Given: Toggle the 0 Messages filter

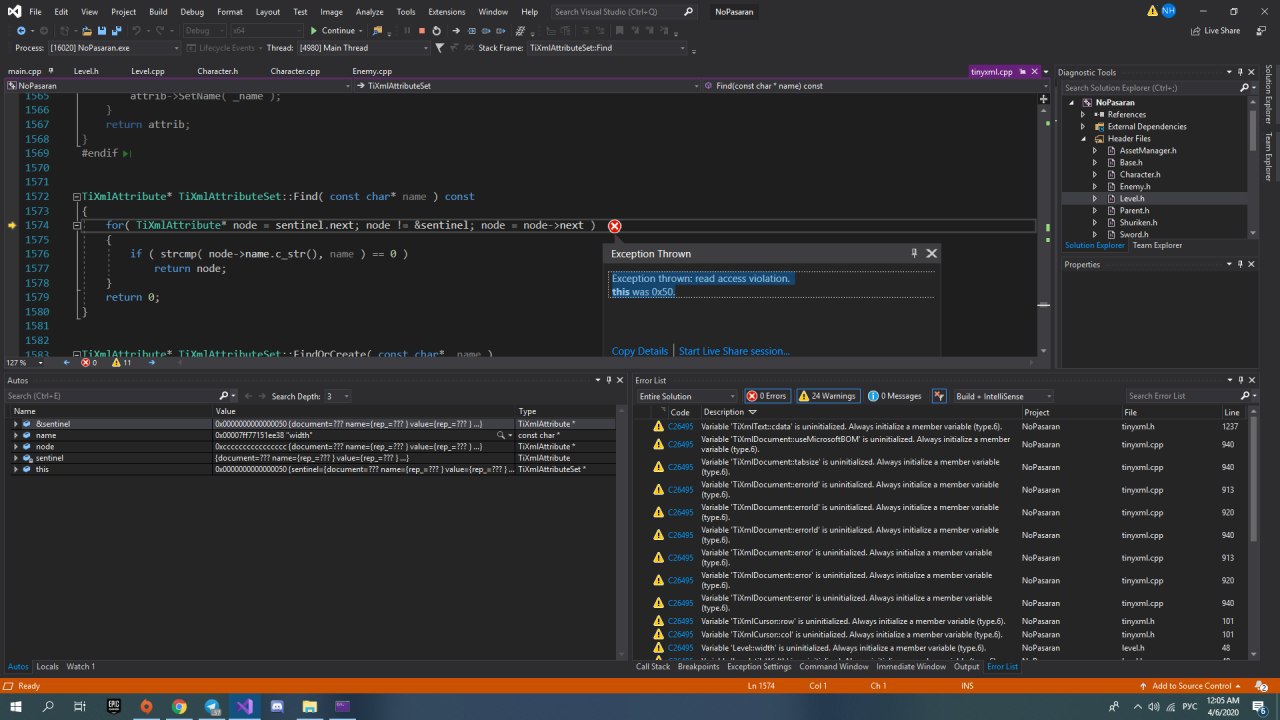Looking at the screenshot, I should point(895,396).
